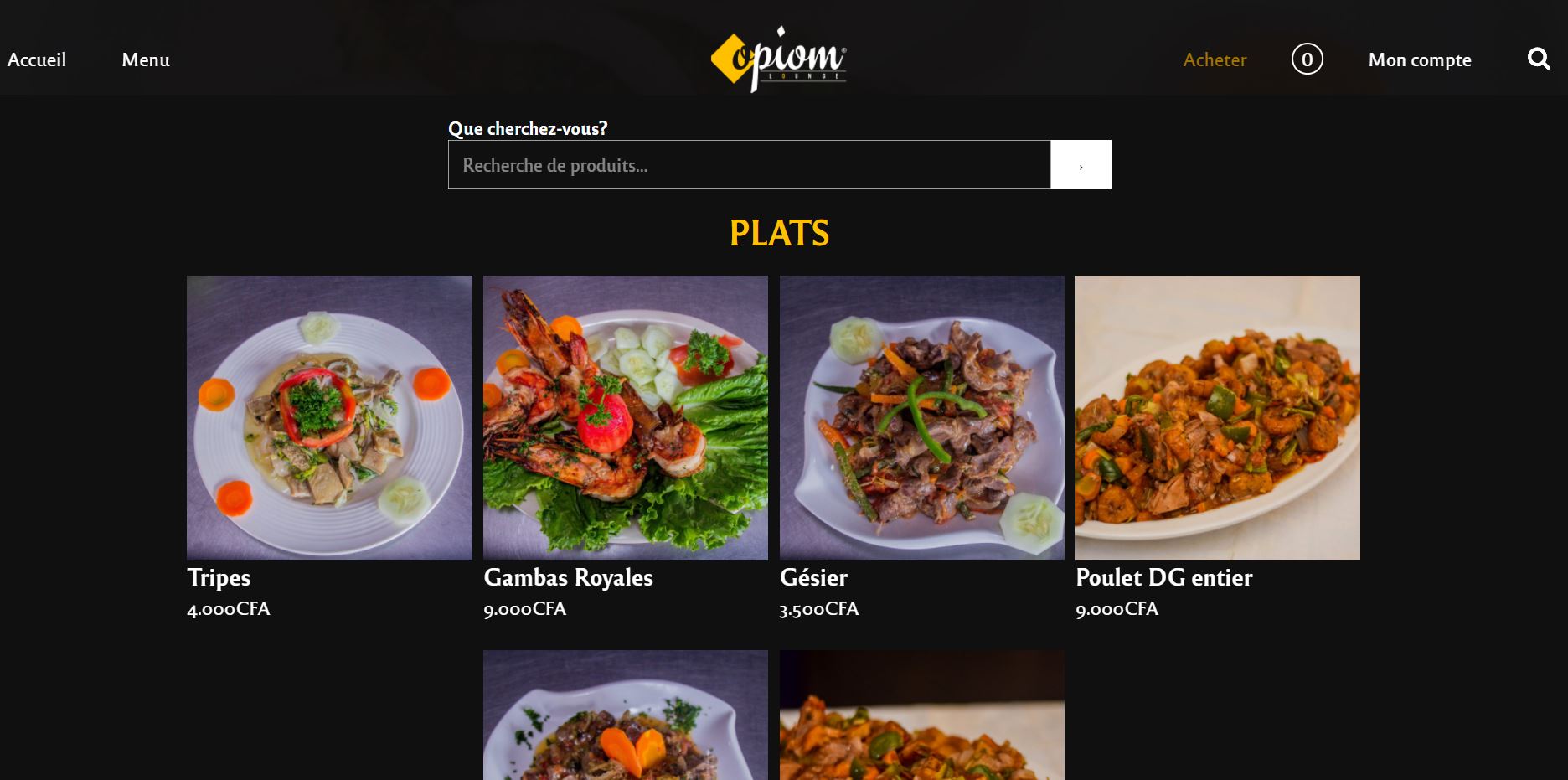Submit search with the white arrow button
The image size is (1568, 780).
click(x=1081, y=164)
